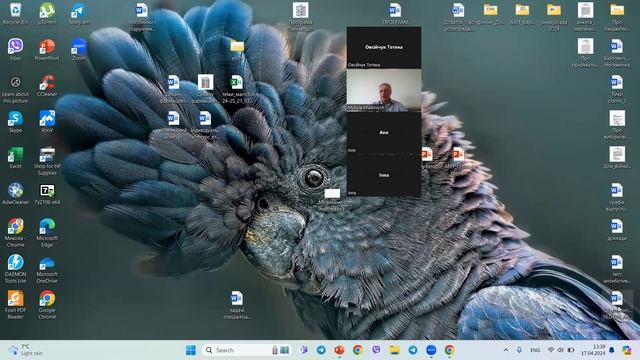This screenshot has height=360, width=640.
Task: Click the volume speaker tray icon
Action: tap(561, 350)
